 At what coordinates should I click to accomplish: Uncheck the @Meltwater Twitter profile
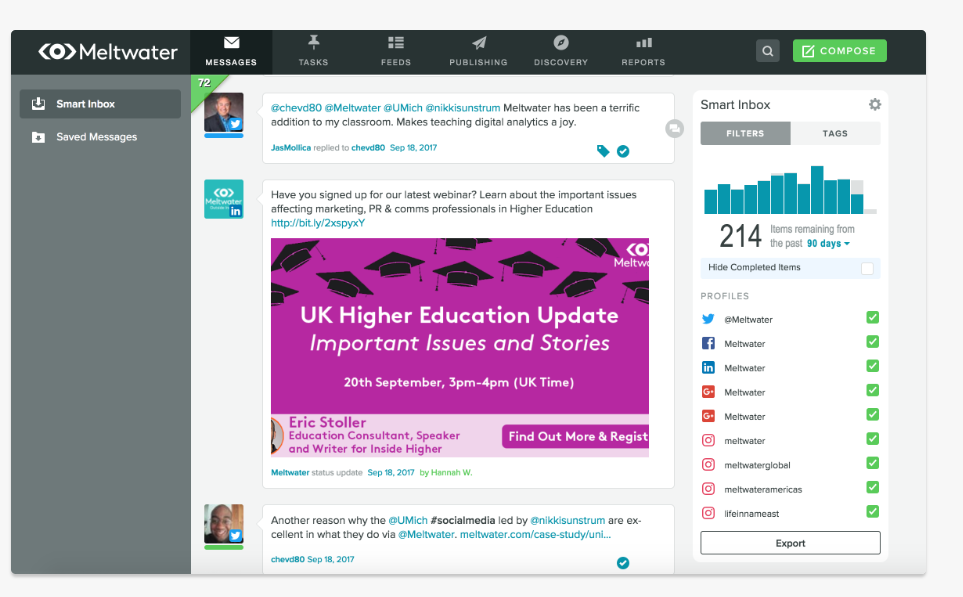[872, 318]
